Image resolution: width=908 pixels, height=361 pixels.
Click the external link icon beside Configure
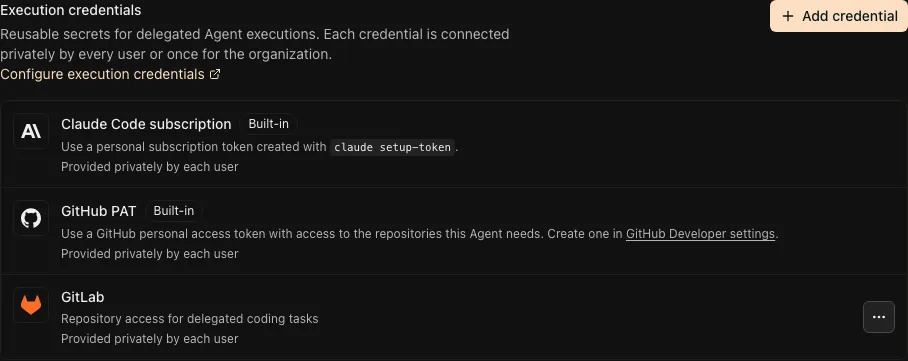[215, 74]
